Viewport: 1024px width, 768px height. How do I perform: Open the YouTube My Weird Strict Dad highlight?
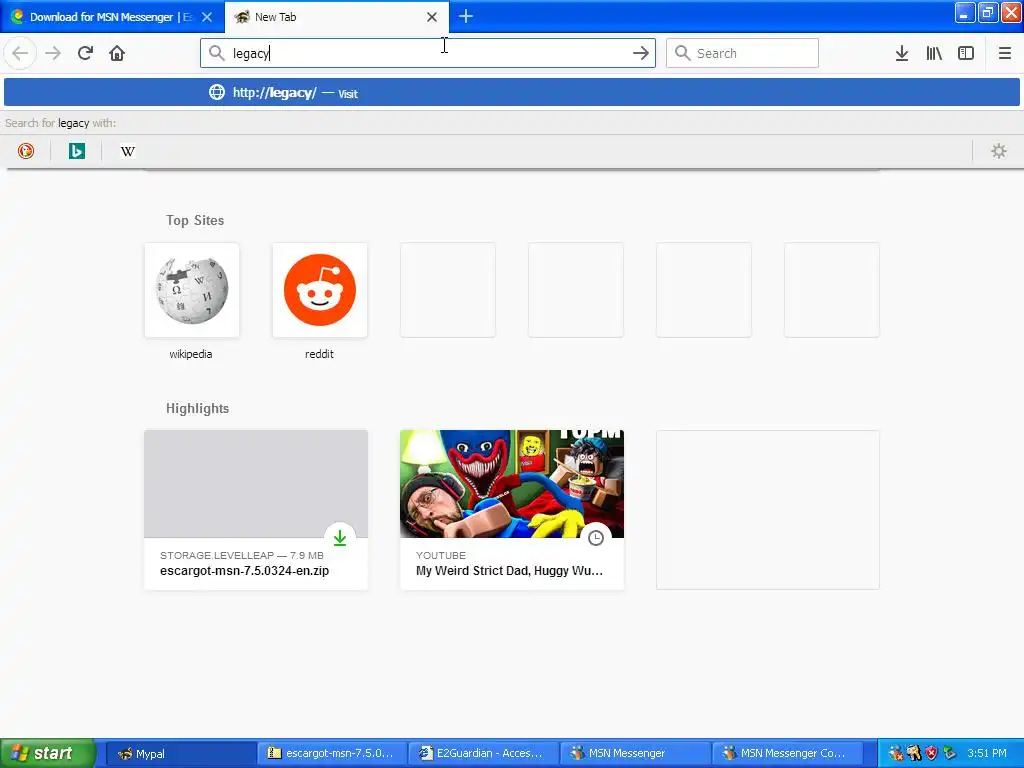[512, 509]
